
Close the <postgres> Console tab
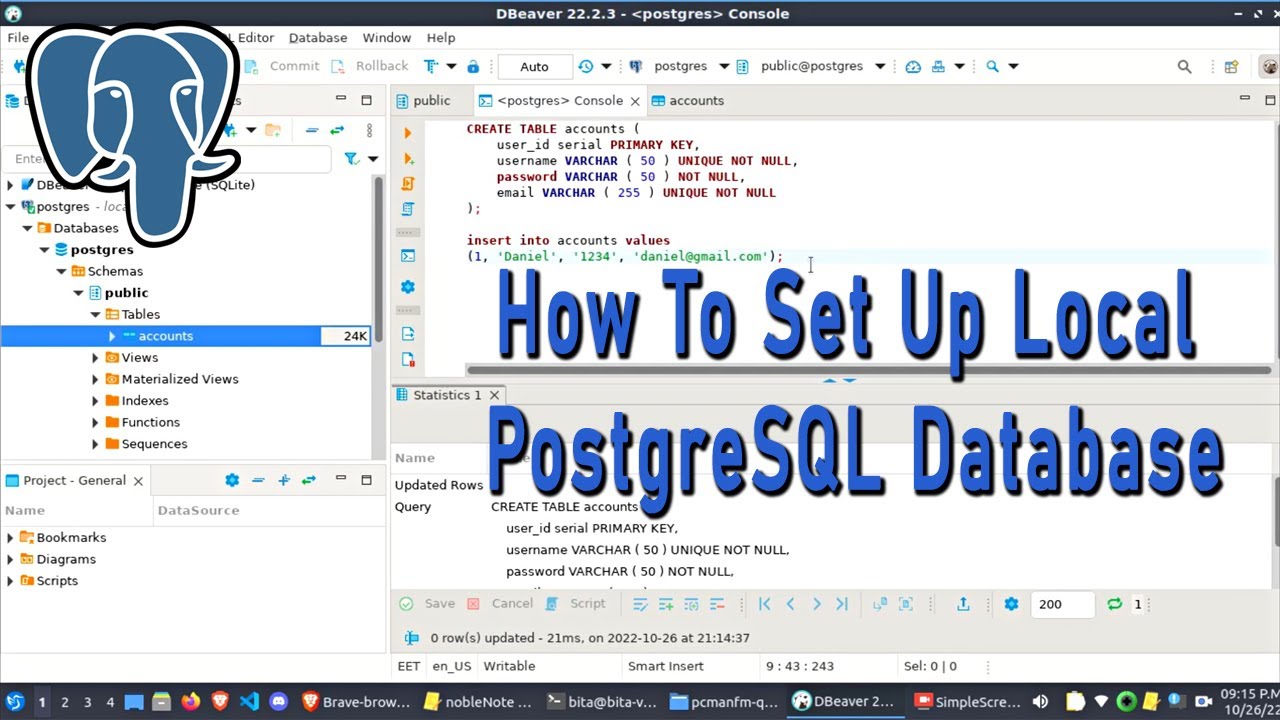(x=633, y=101)
